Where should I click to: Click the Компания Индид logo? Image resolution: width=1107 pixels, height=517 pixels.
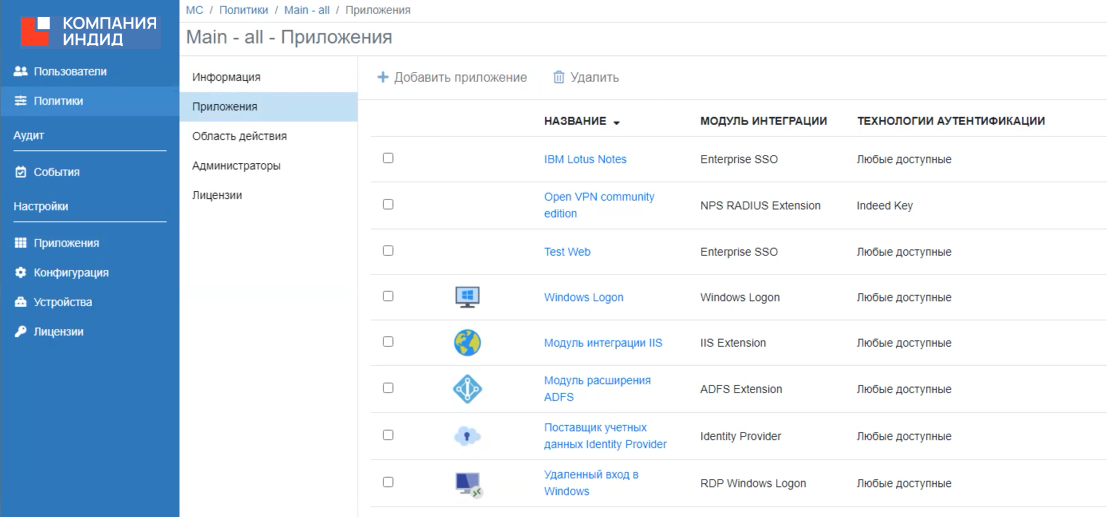pos(89,31)
